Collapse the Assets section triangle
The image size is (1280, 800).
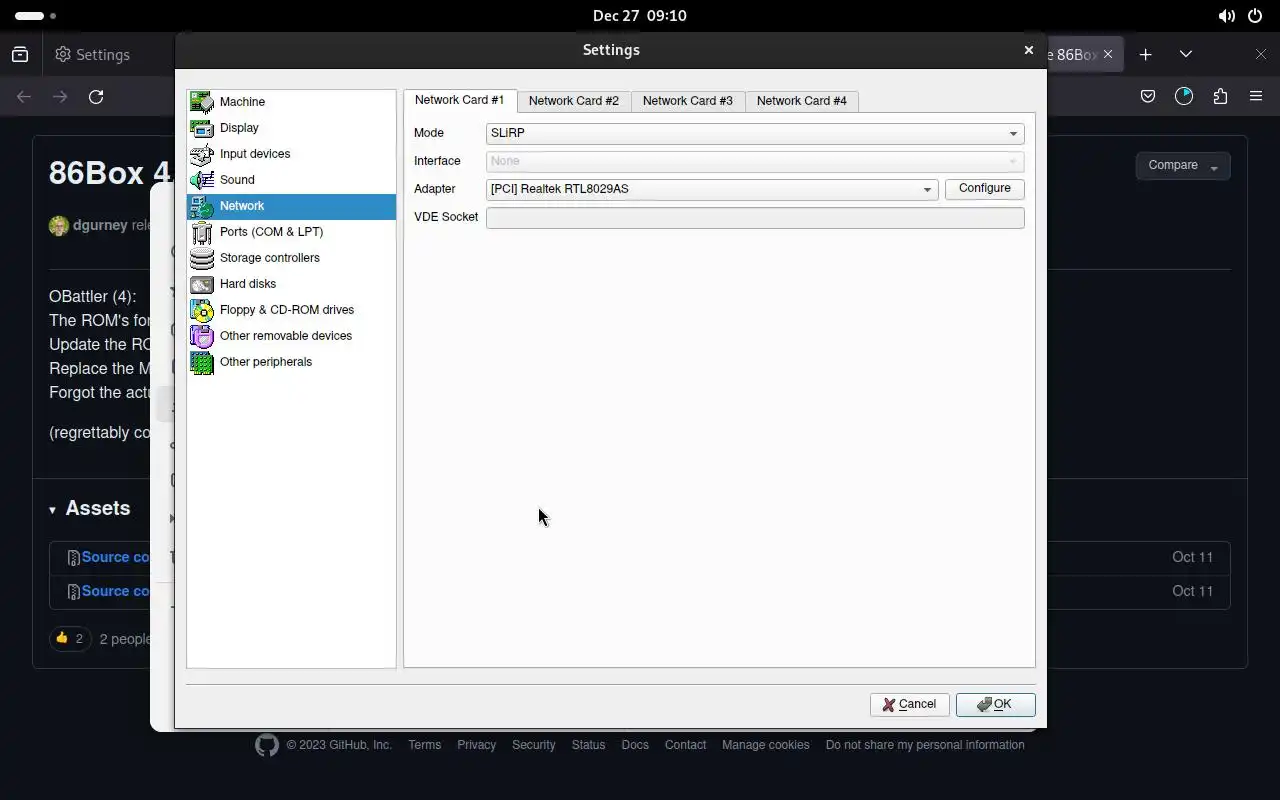point(52,510)
